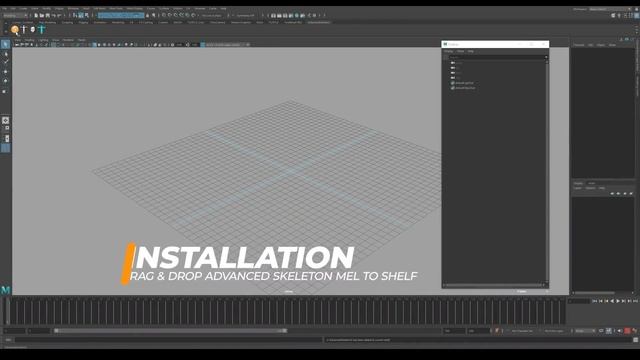
Task: Switch to single perspective view layout
Action: click(x=5, y=120)
